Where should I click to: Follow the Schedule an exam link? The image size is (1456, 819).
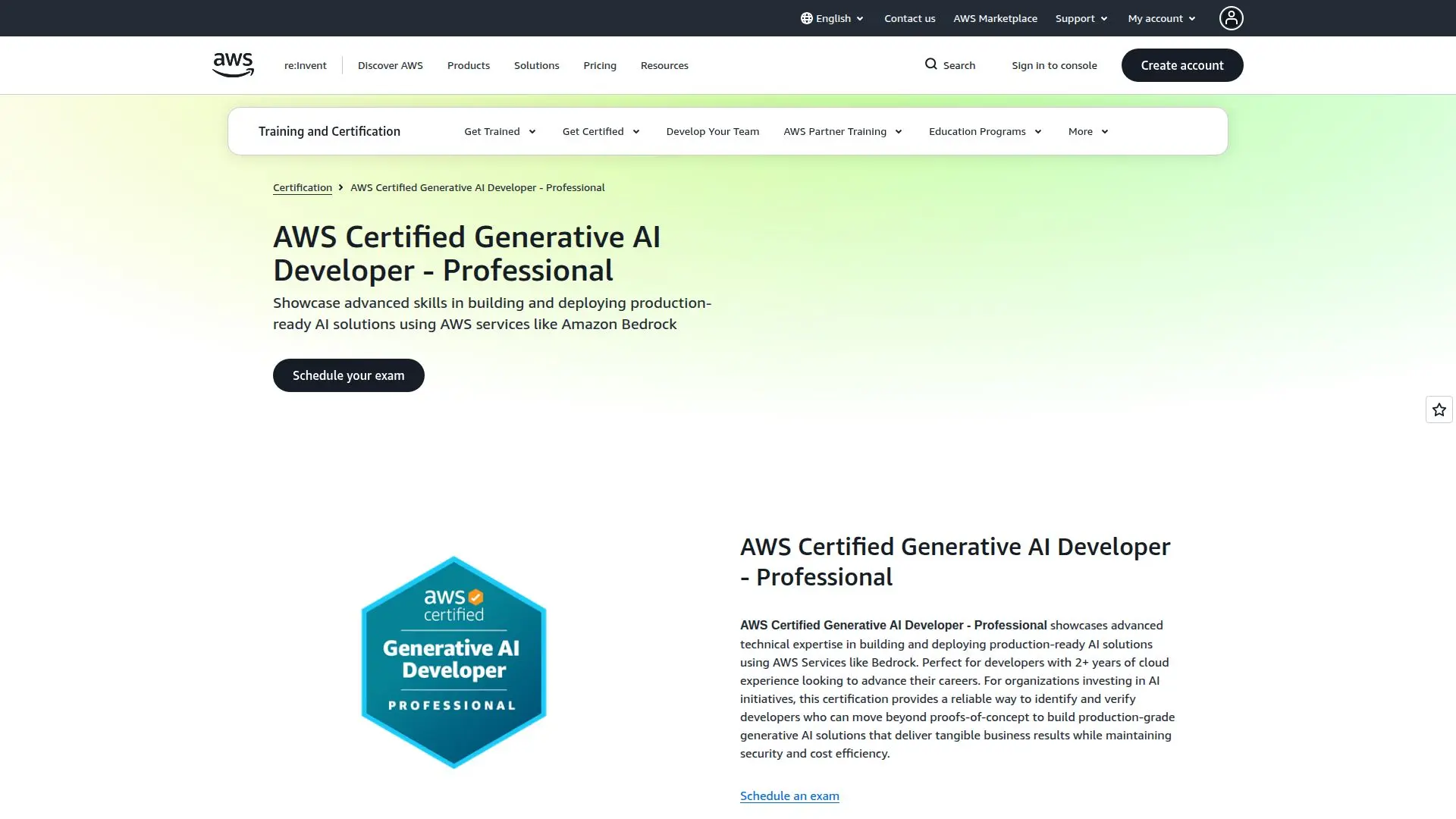coord(789,795)
